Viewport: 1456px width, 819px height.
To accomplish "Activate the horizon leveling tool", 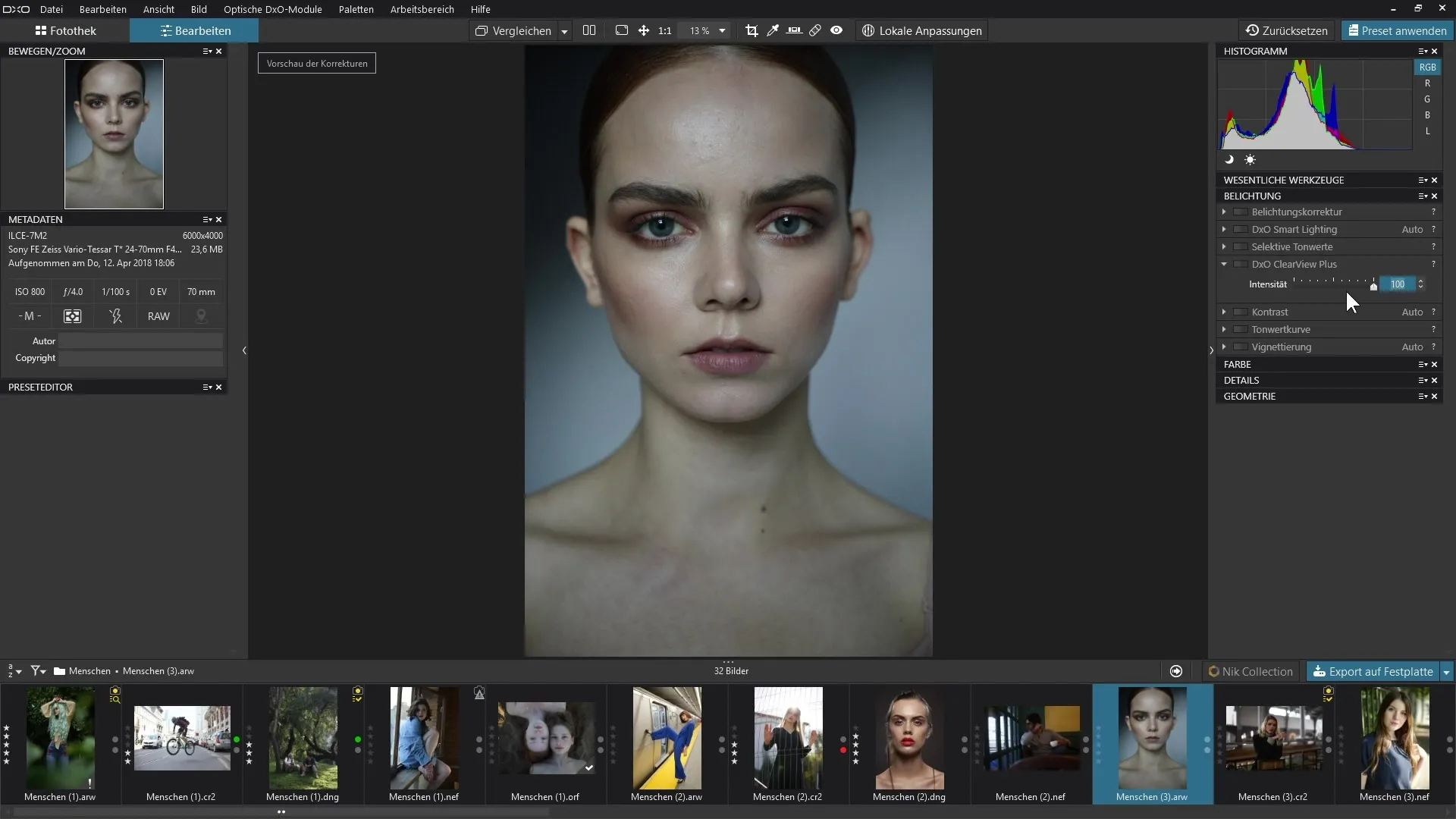I will [794, 30].
